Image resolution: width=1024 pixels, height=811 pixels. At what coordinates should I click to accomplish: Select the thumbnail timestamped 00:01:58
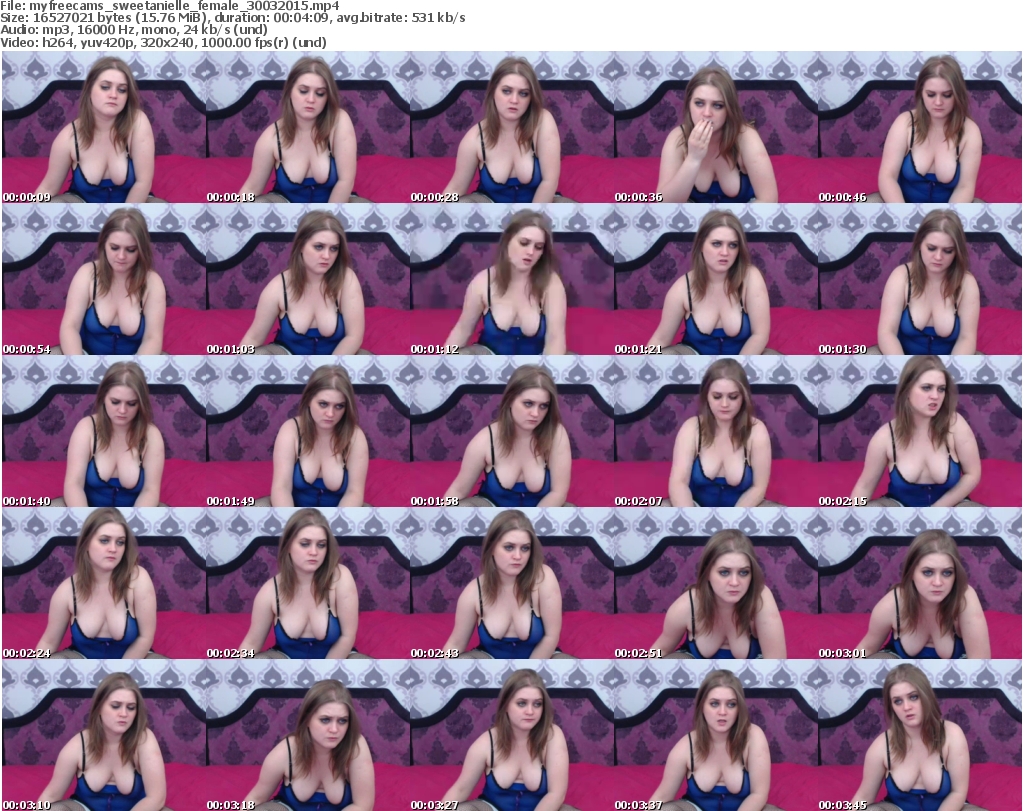[x=512, y=431]
